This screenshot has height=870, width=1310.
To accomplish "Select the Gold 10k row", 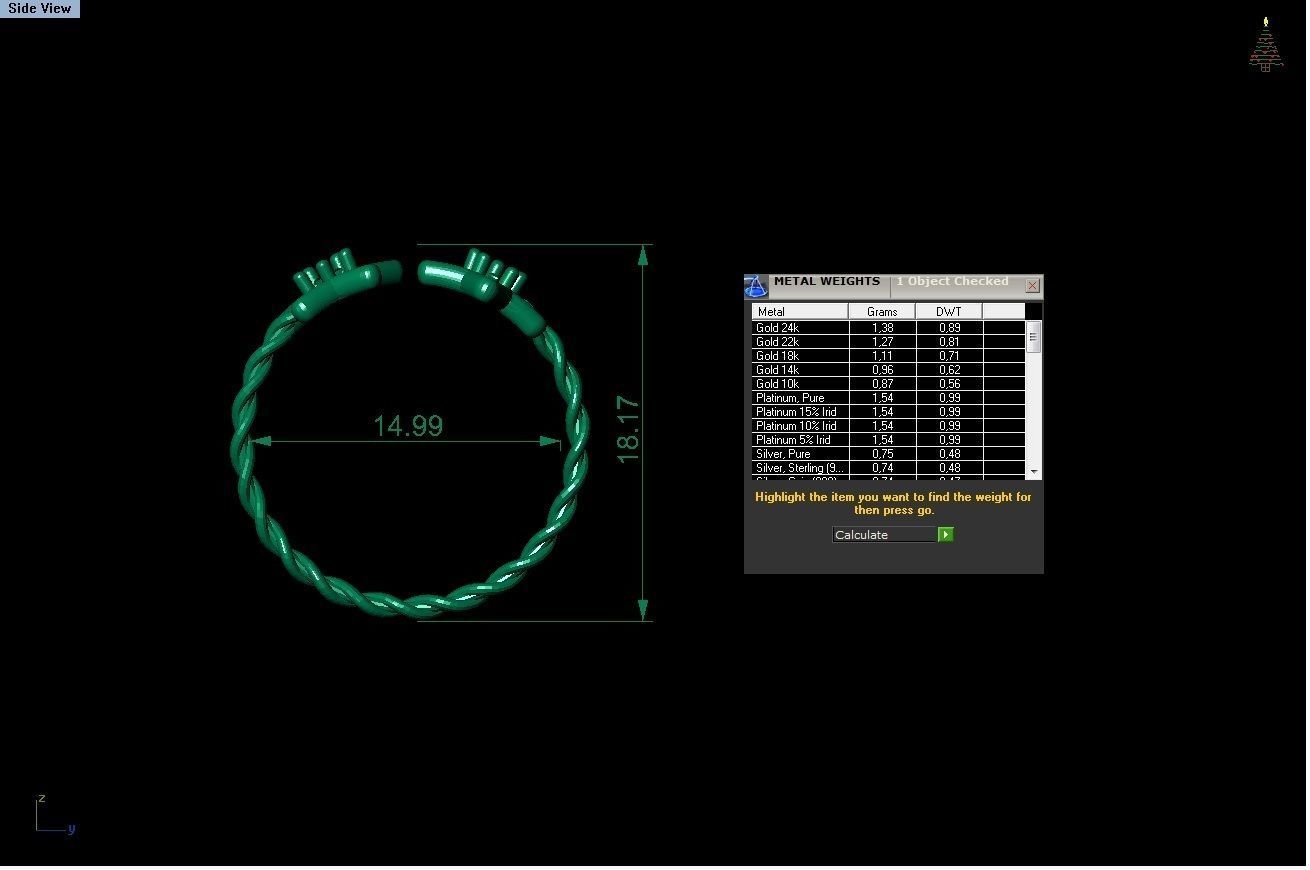I will pyautogui.click(x=888, y=384).
